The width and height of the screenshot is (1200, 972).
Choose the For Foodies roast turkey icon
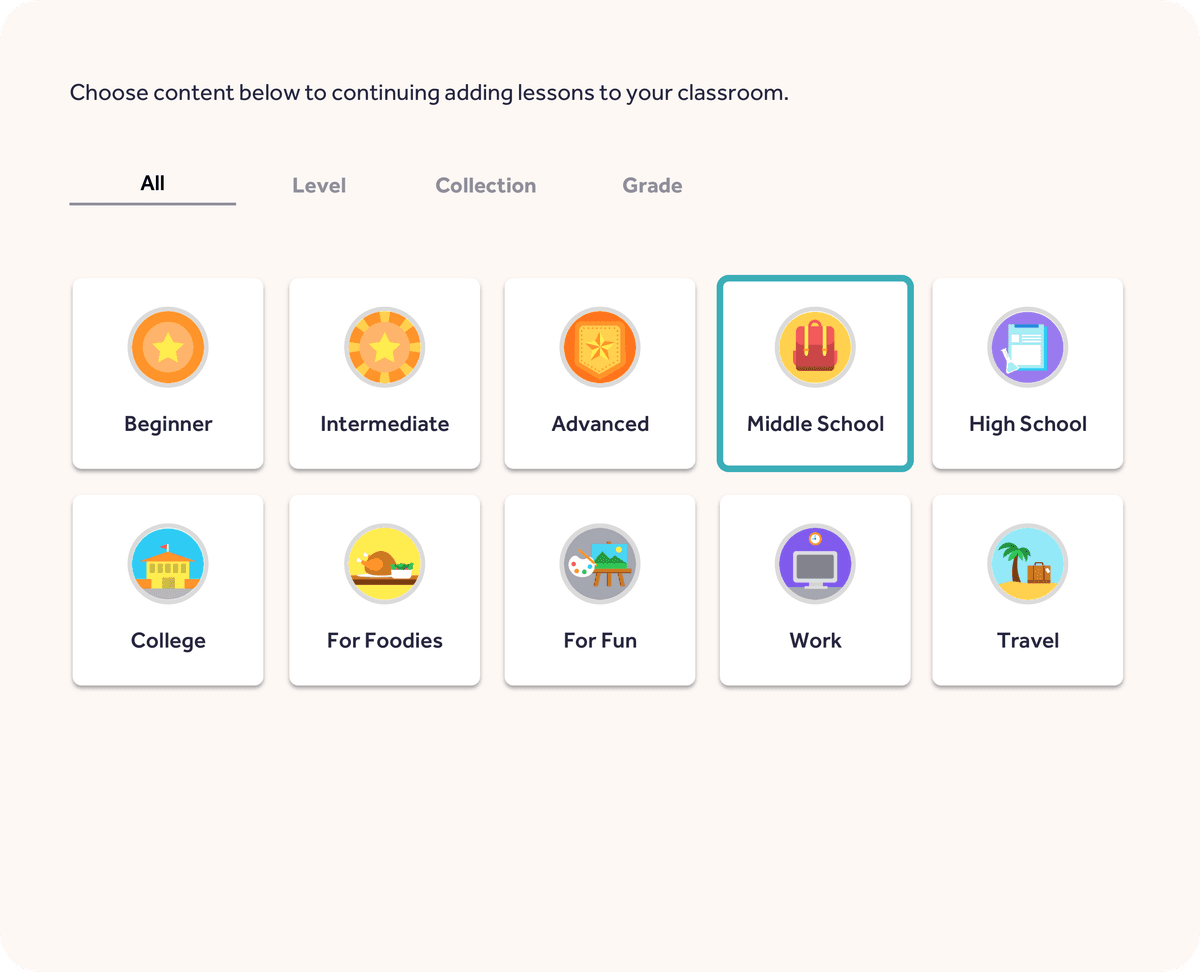384,564
